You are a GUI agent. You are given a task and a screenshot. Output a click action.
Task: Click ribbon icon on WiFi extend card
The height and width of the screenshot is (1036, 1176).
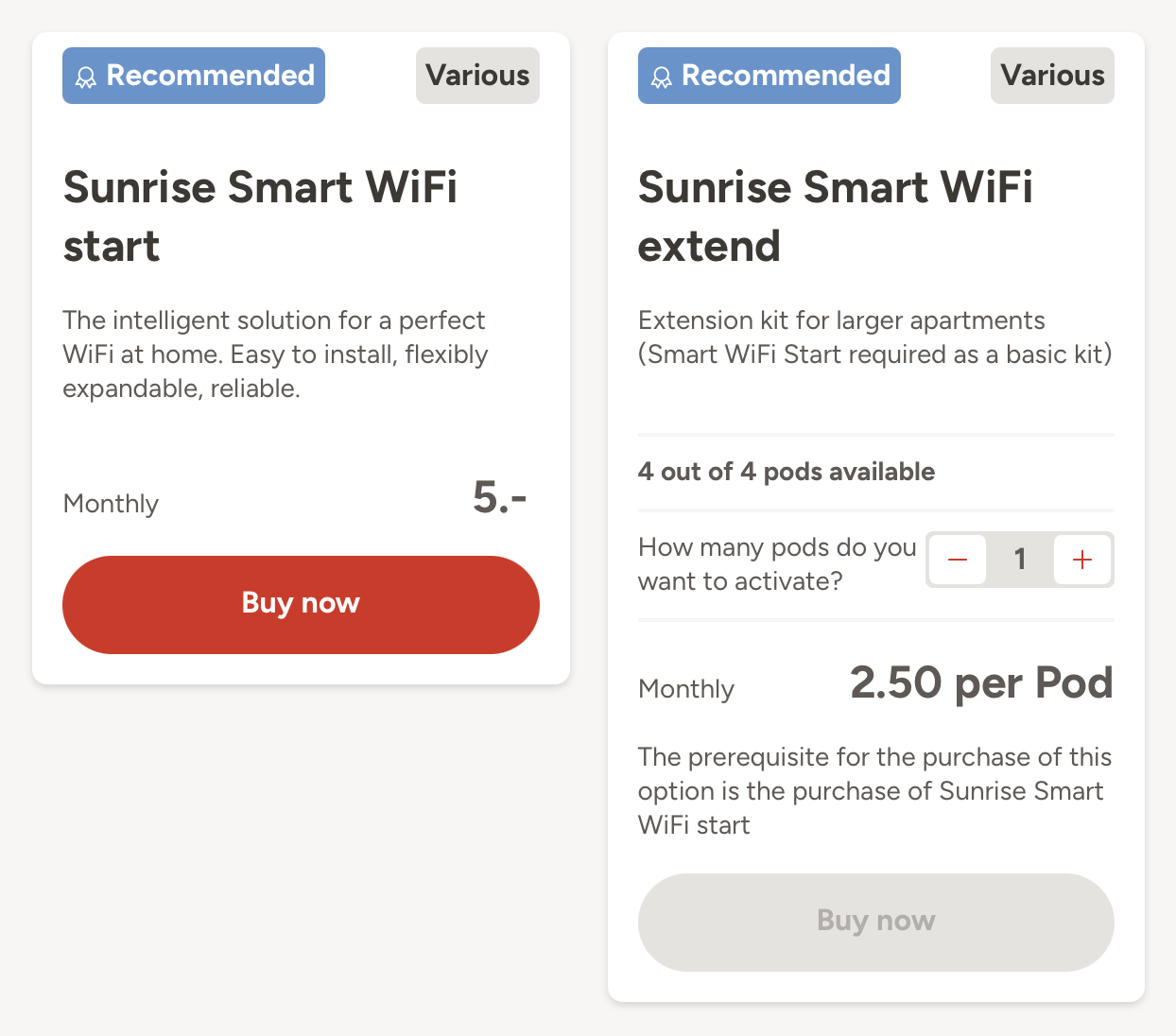click(x=662, y=78)
